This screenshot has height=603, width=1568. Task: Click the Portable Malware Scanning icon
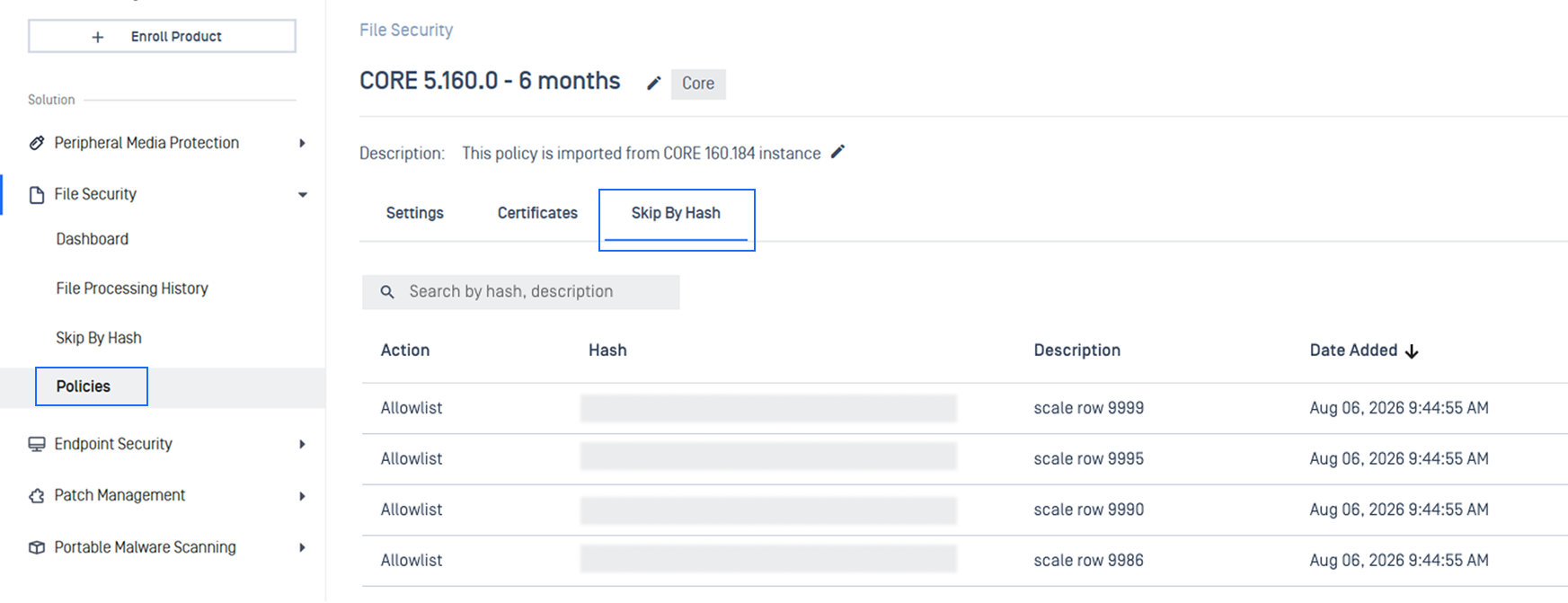37,547
